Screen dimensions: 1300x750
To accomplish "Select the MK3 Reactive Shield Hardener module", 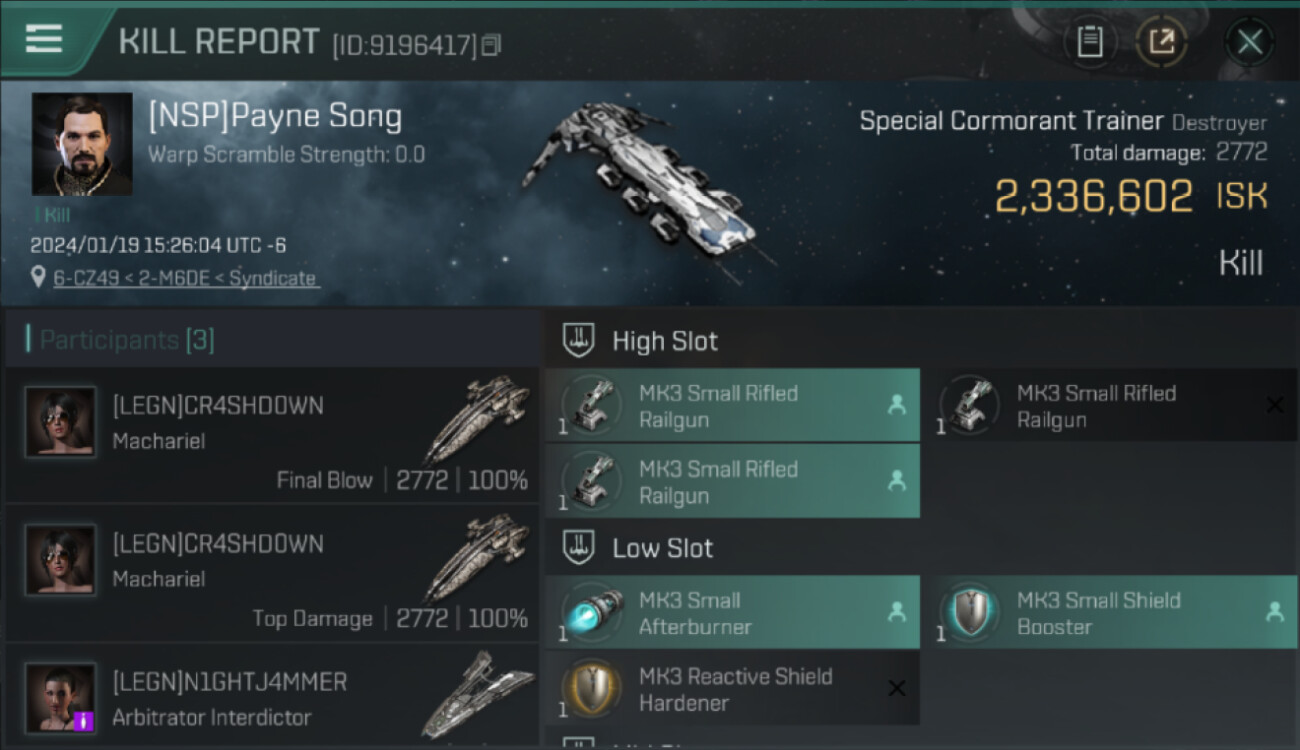I will click(732, 689).
